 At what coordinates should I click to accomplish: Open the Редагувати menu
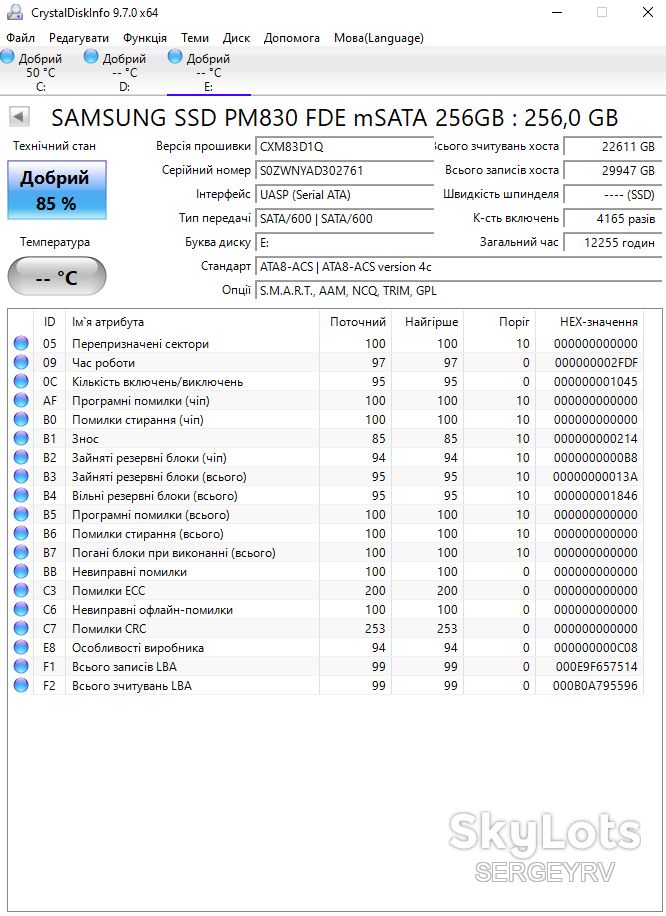(x=79, y=38)
